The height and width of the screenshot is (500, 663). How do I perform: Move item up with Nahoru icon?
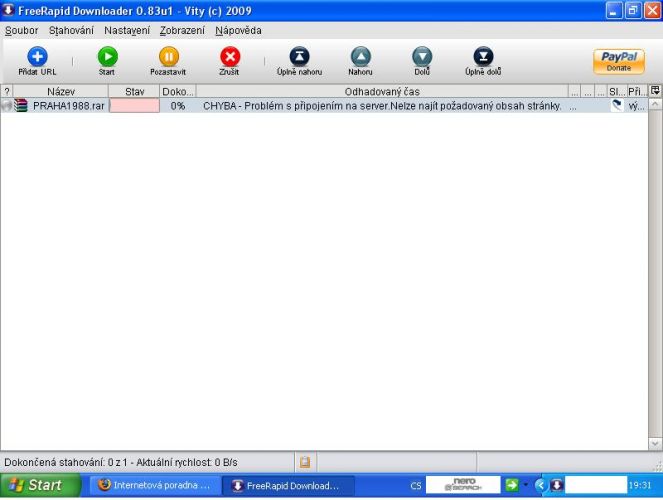pos(361,57)
